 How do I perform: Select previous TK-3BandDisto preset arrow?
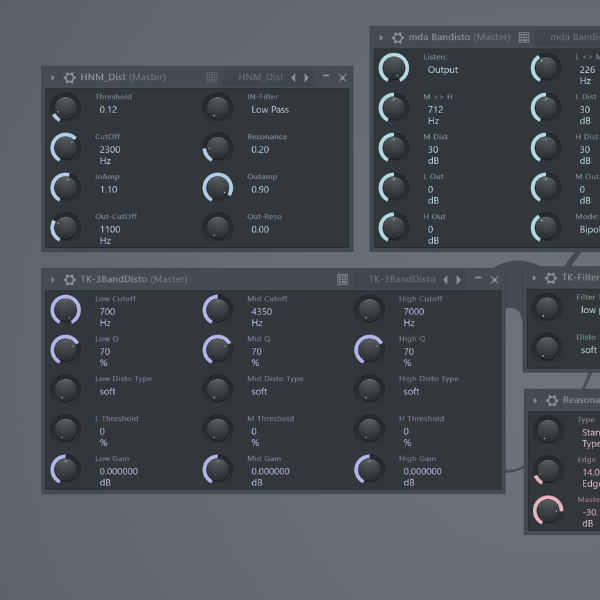click(445, 280)
